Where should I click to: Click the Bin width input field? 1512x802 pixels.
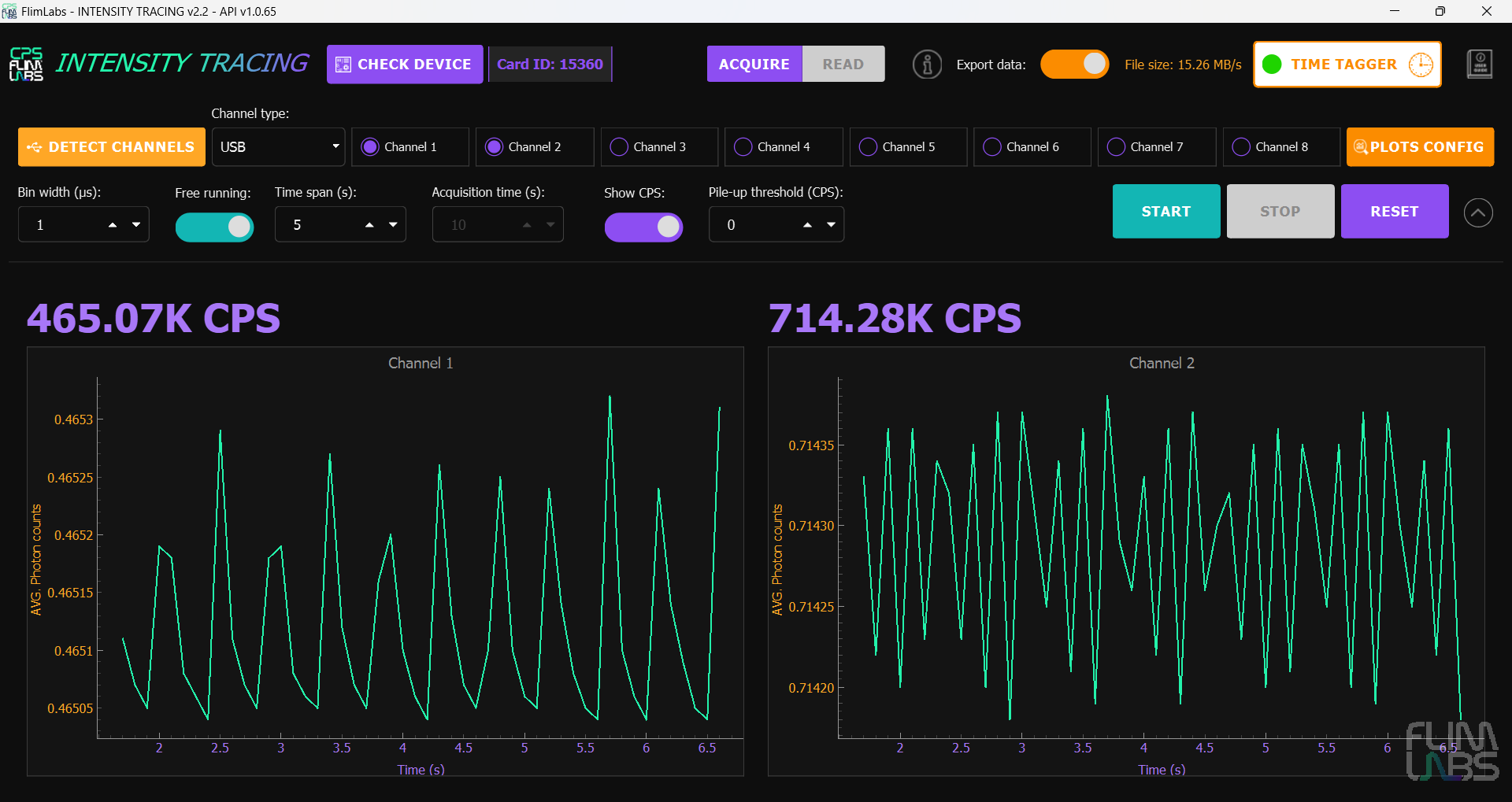tap(83, 224)
